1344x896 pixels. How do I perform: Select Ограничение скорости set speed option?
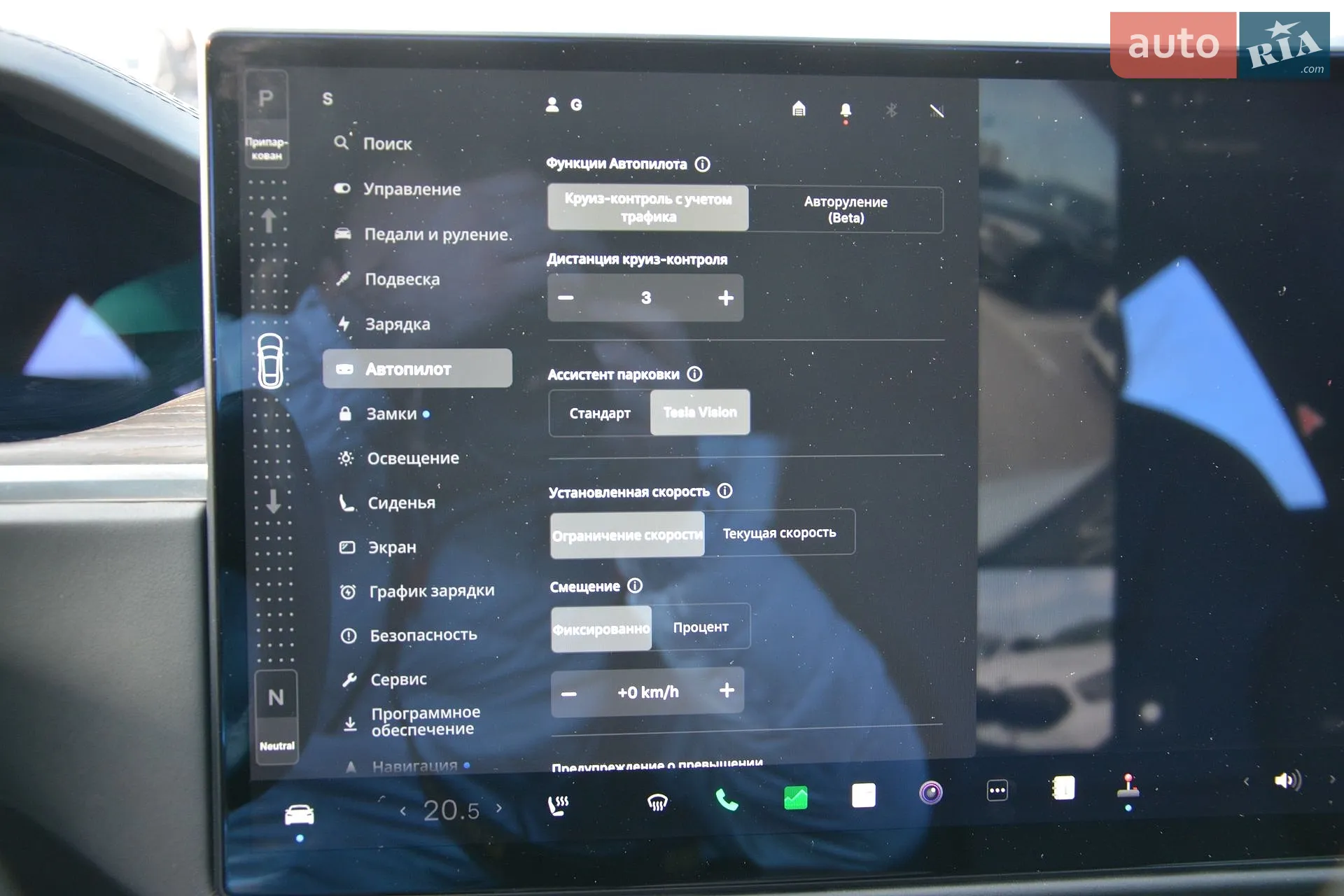[627, 535]
